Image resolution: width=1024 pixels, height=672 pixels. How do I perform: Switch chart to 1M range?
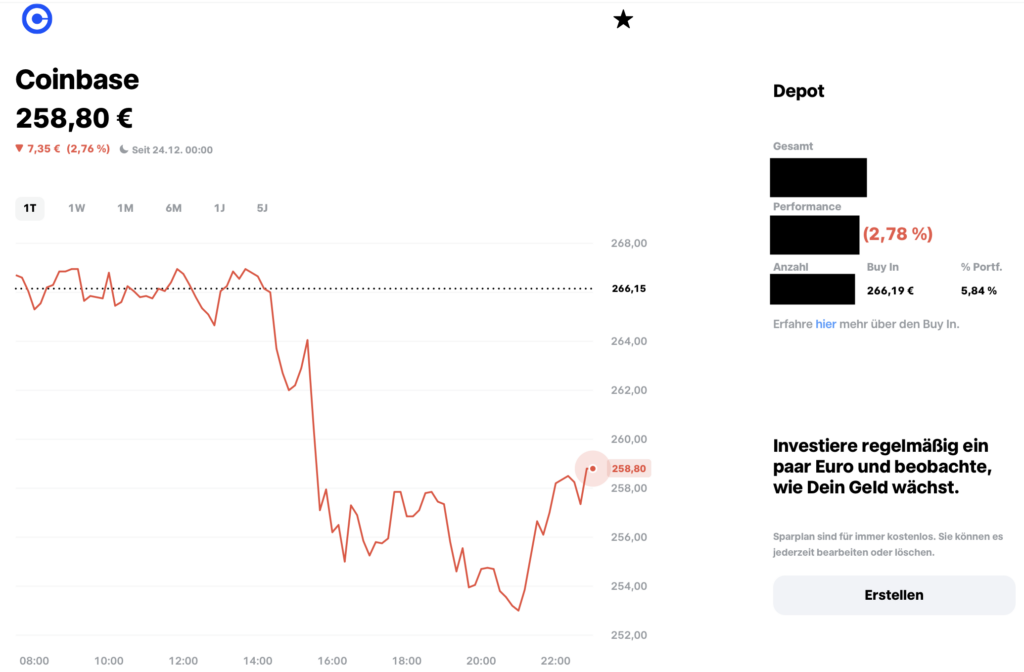125,208
